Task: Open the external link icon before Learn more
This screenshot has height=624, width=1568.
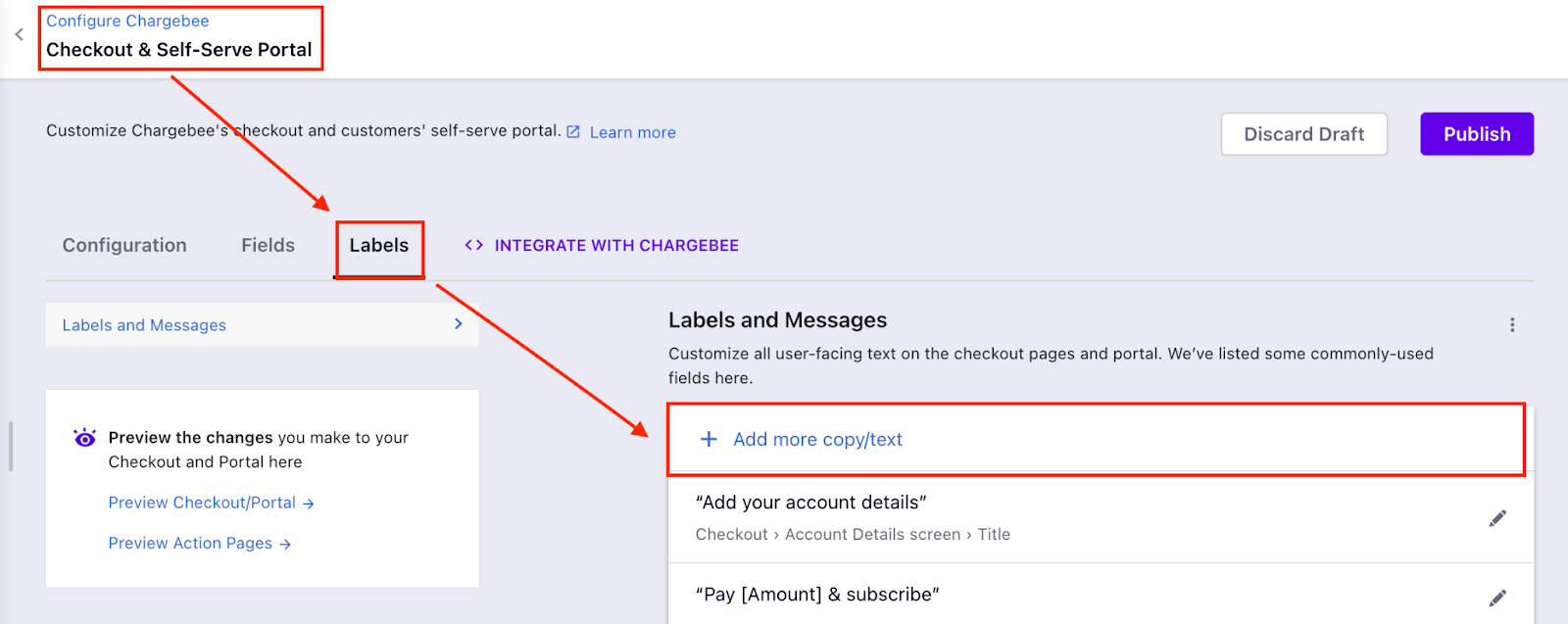Action: click(573, 132)
